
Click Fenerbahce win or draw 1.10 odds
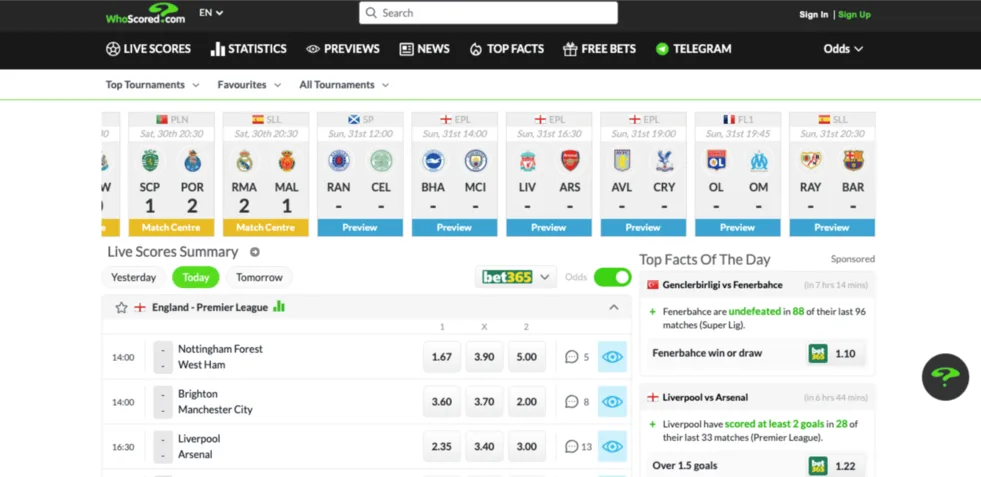pos(837,353)
